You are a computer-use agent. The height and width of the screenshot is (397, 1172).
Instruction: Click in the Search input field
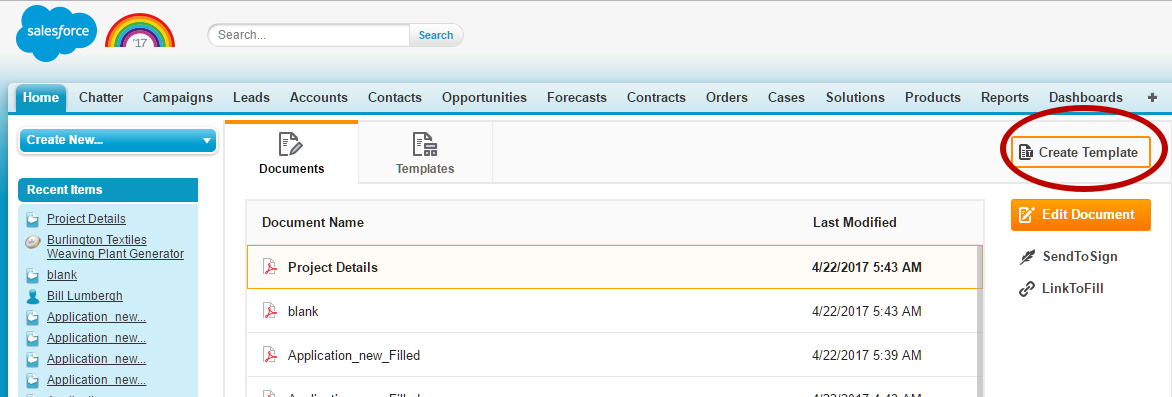(x=309, y=35)
